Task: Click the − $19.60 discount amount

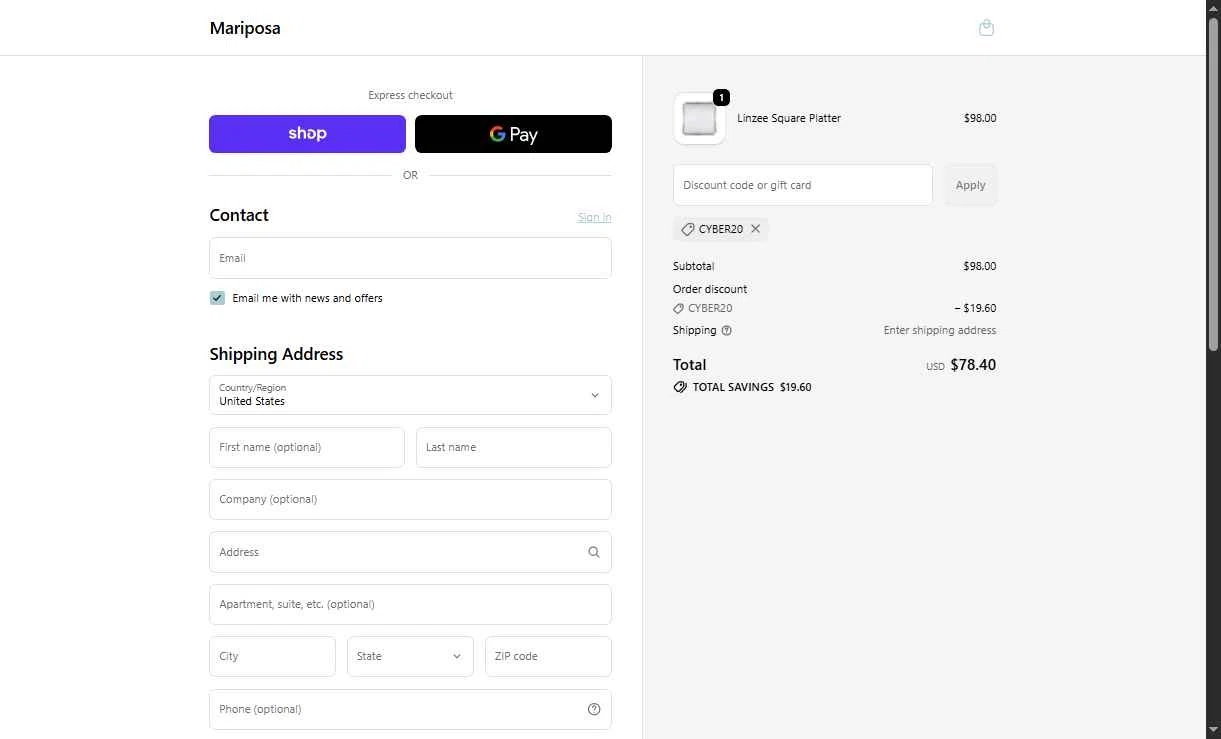Action: 975,308
